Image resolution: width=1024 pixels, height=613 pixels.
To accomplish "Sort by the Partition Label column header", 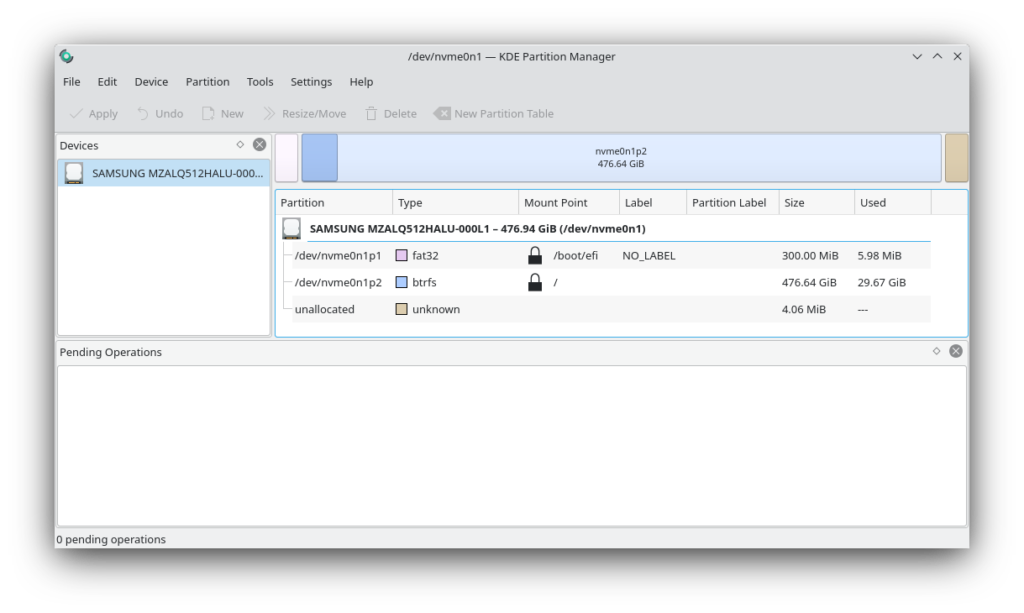I will tap(733, 203).
